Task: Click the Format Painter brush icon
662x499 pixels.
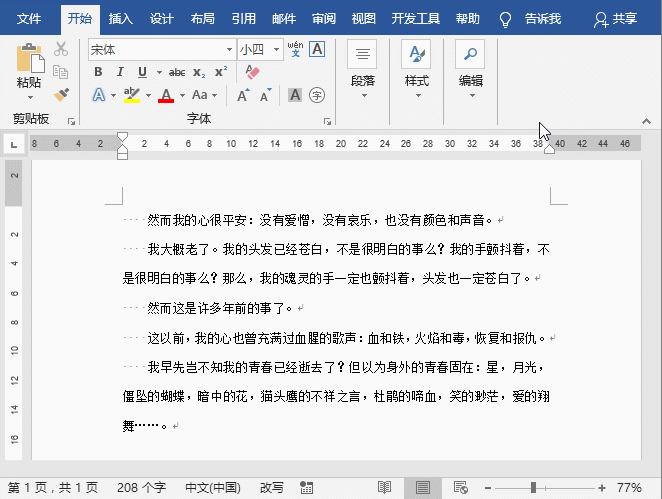Action: (x=61, y=94)
